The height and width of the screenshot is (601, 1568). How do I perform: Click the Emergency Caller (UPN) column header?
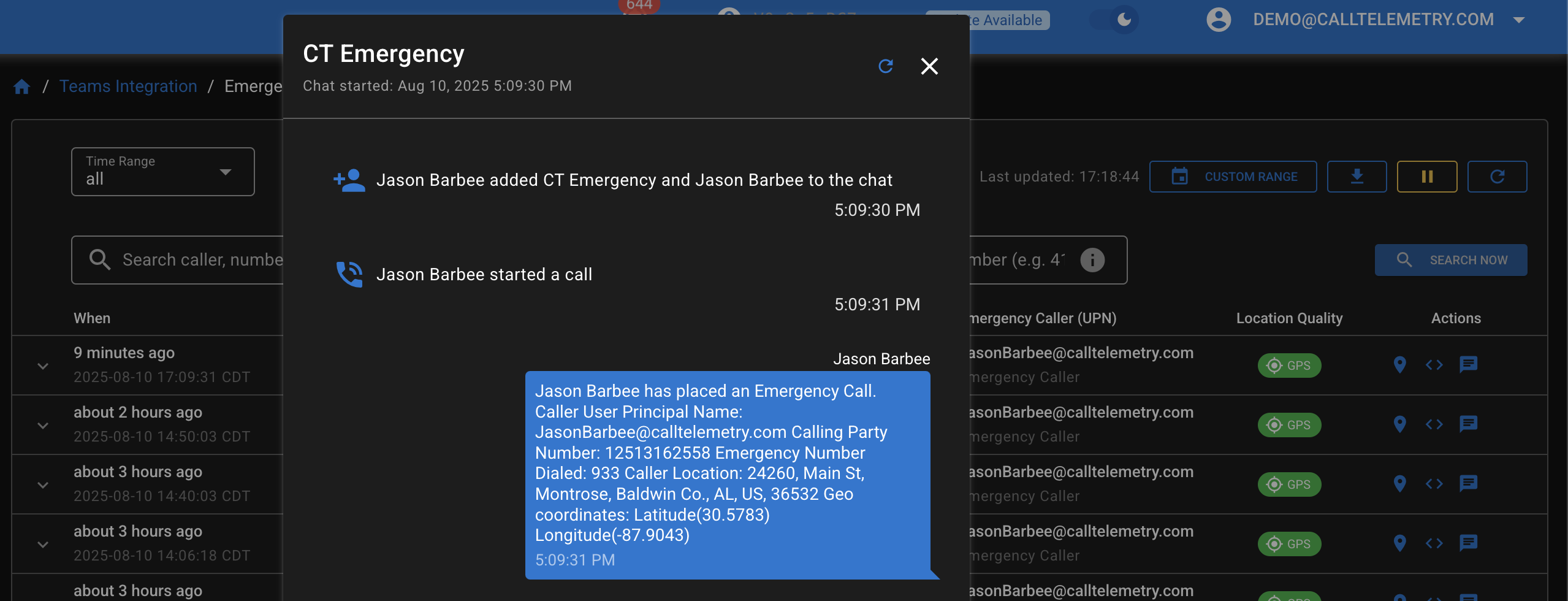pos(1043,318)
